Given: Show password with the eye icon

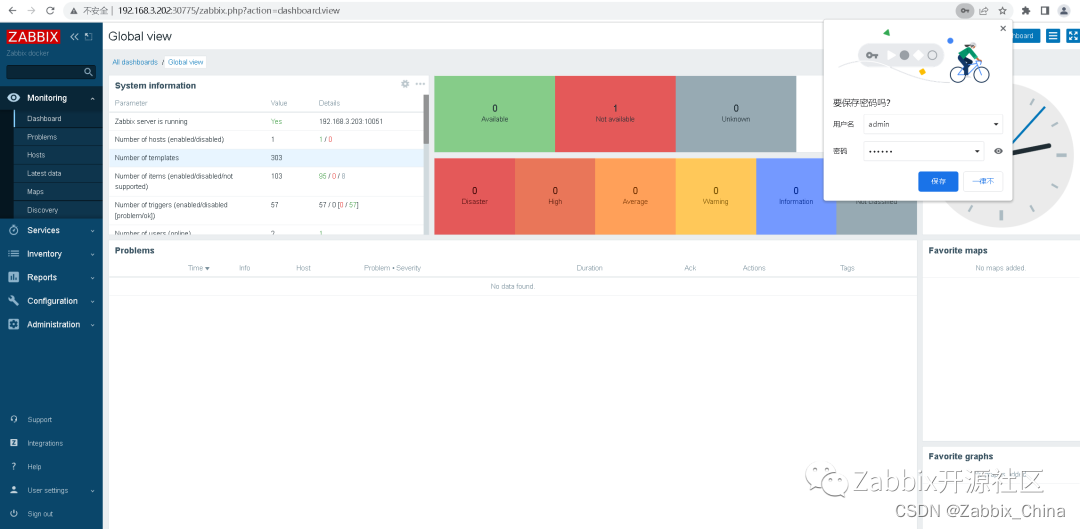Looking at the screenshot, I should (998, 152).
